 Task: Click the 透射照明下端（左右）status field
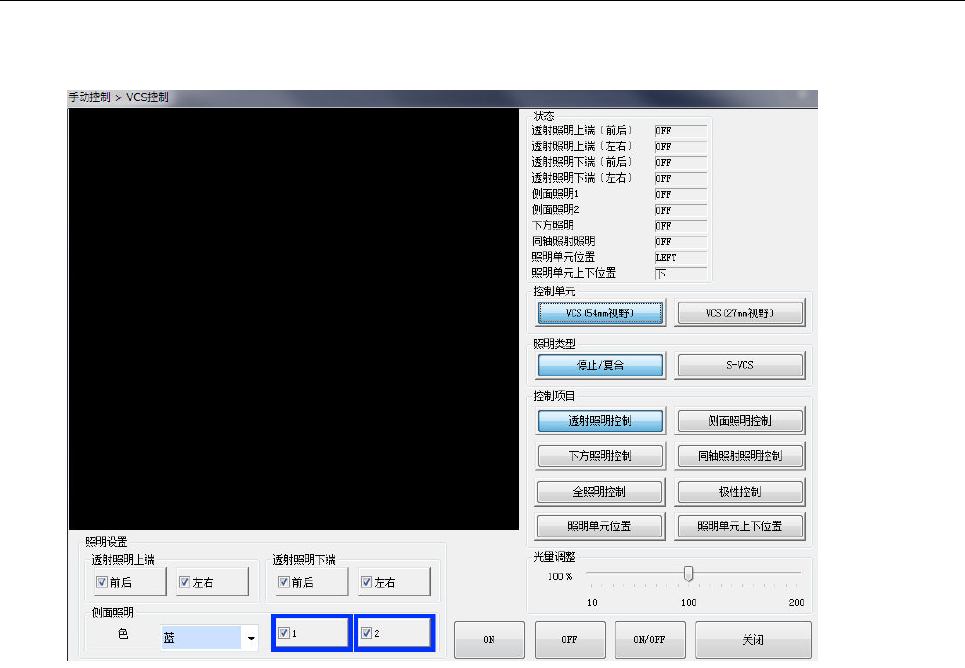click(x=680, y=179)
